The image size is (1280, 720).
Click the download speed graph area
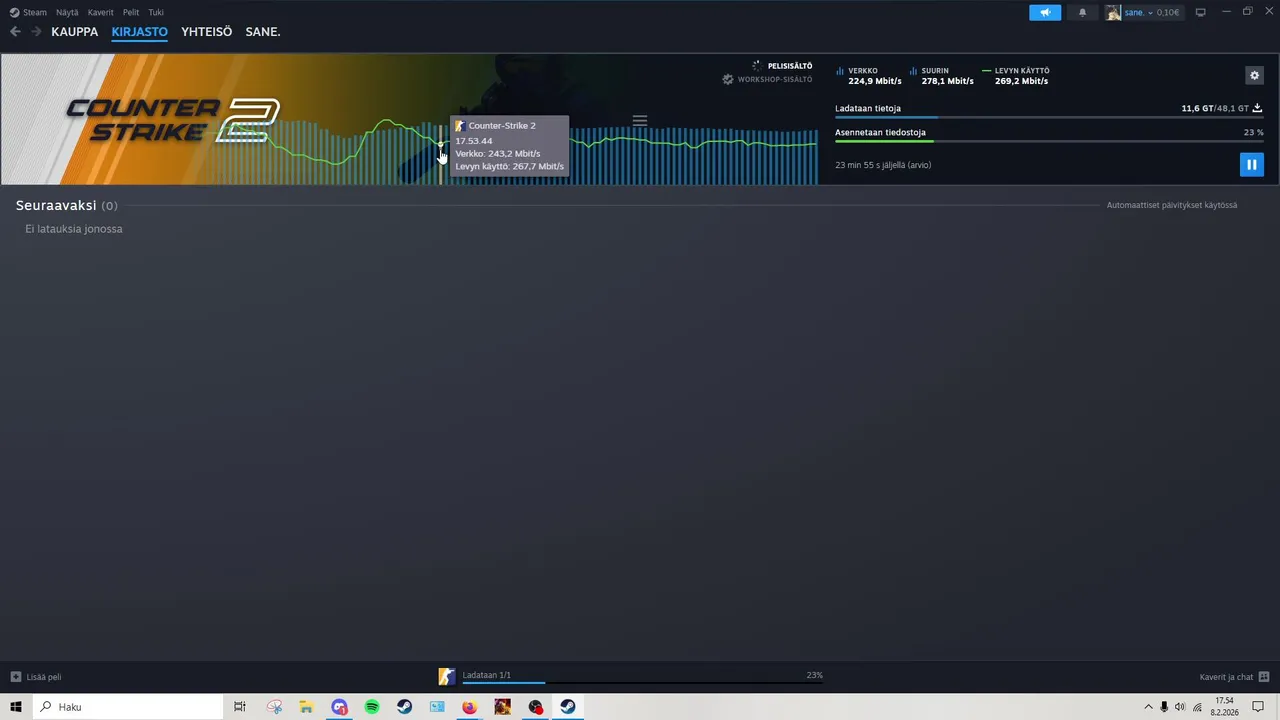click(517, 152)
